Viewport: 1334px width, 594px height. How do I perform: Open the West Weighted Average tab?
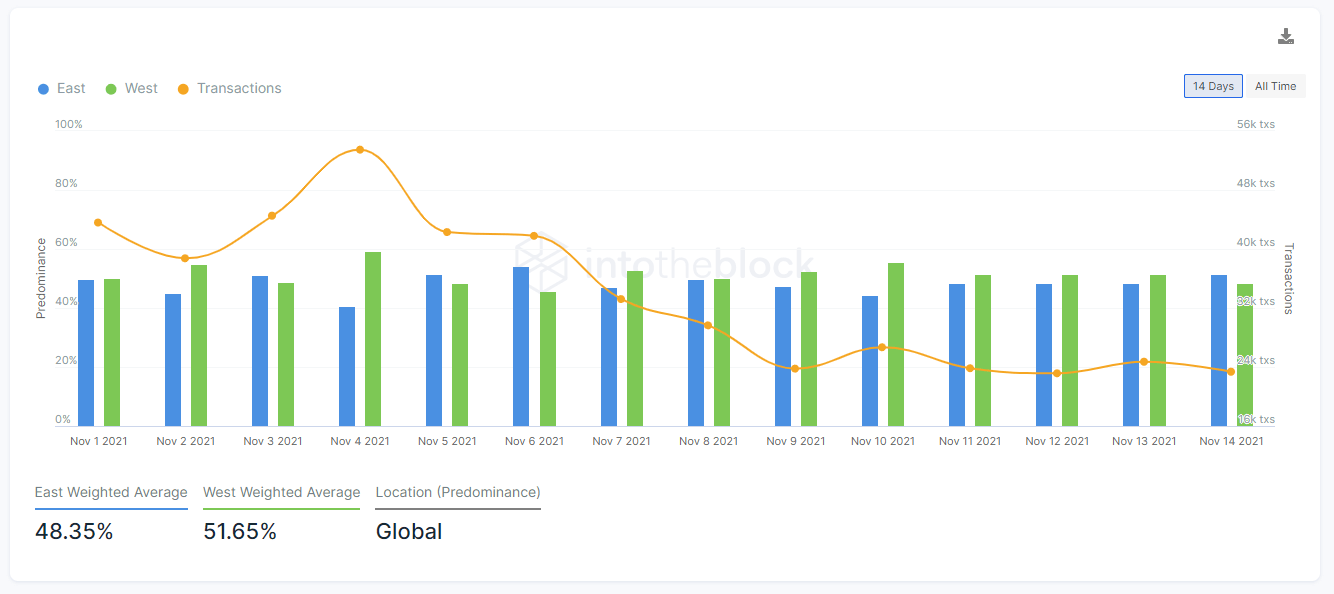pyautogui.click(x=281, y=493)
